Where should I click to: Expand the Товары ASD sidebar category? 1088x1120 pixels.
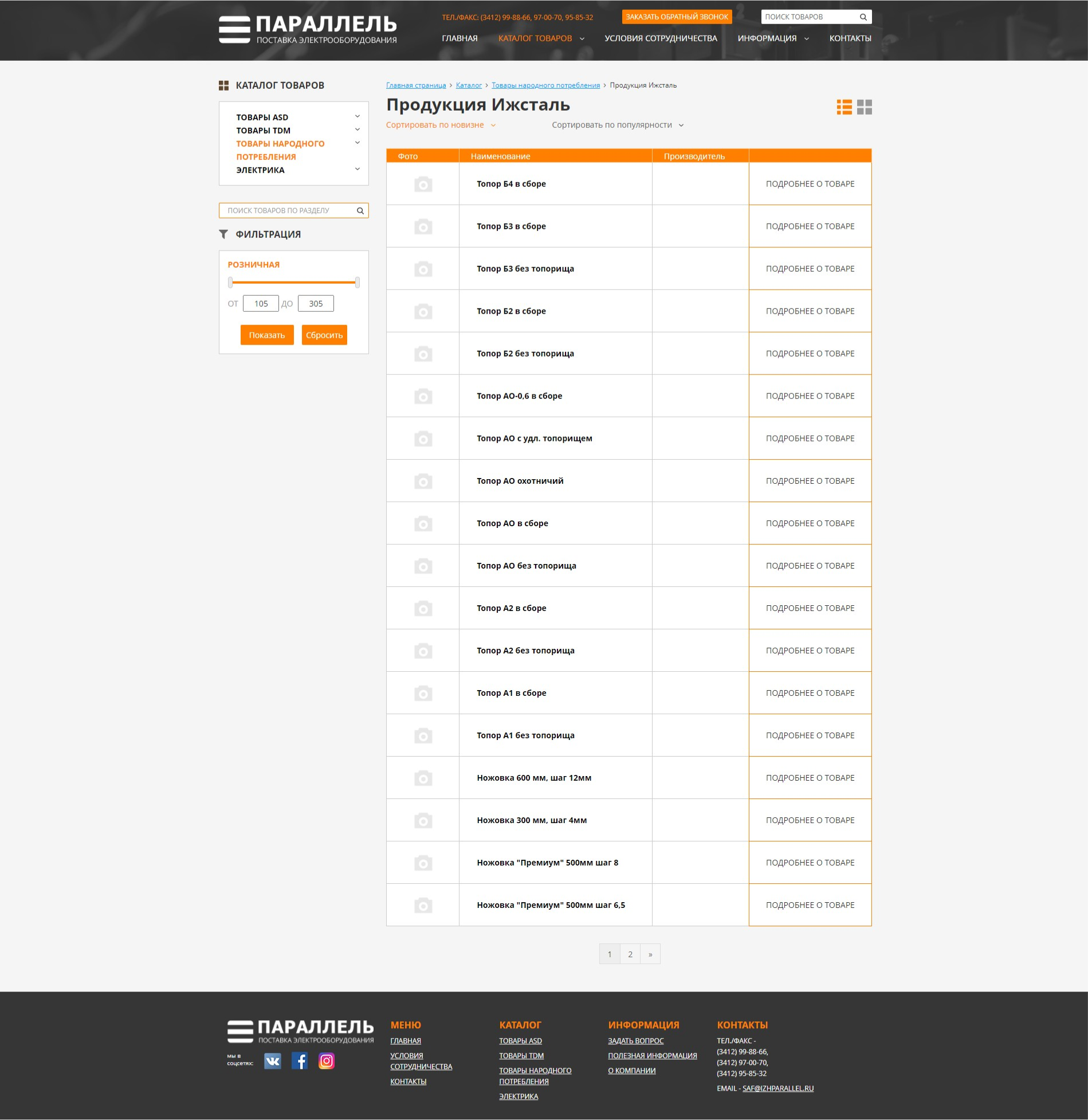click(358, 116)
